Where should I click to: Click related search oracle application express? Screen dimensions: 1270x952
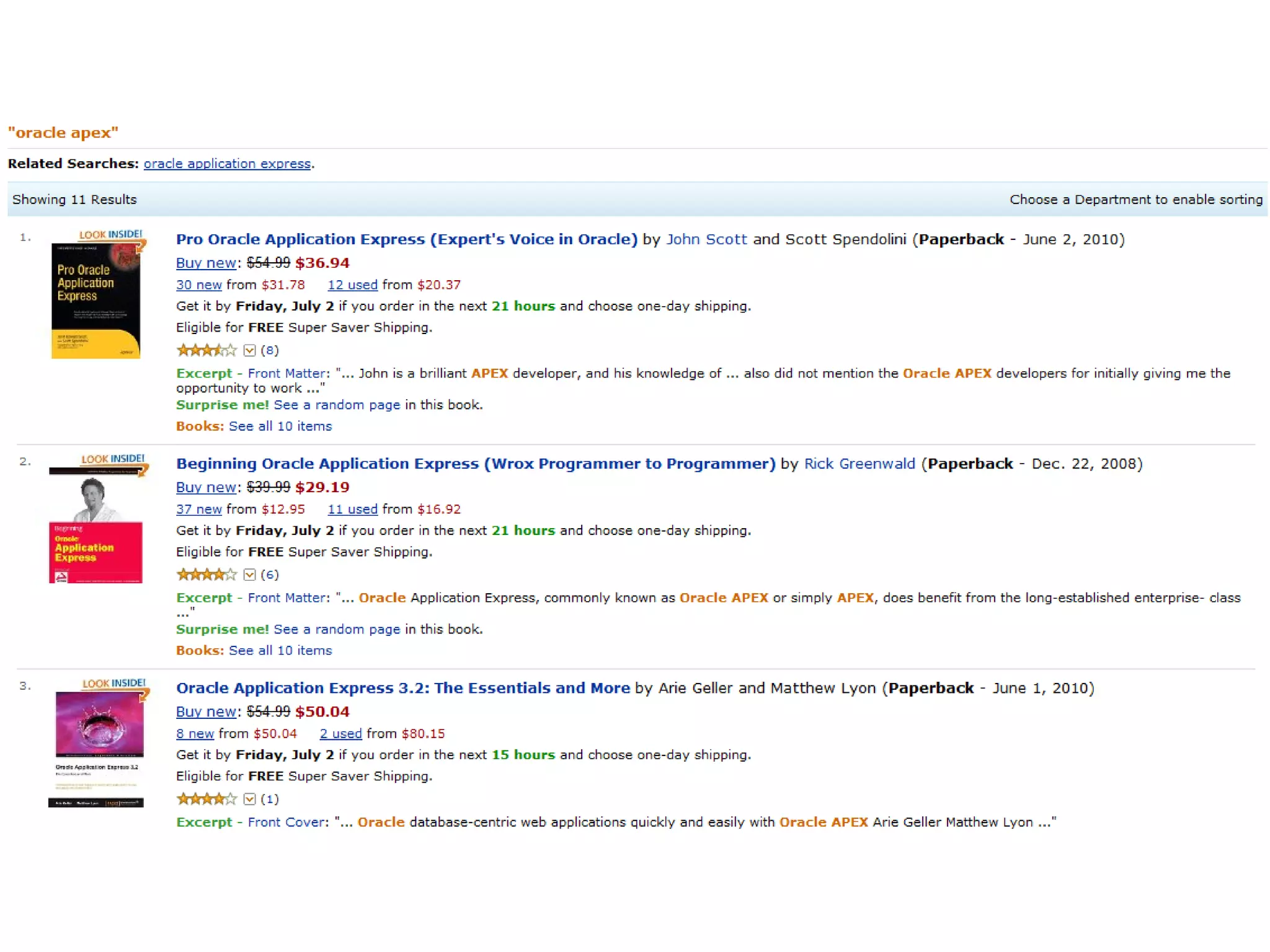[227, 164]
